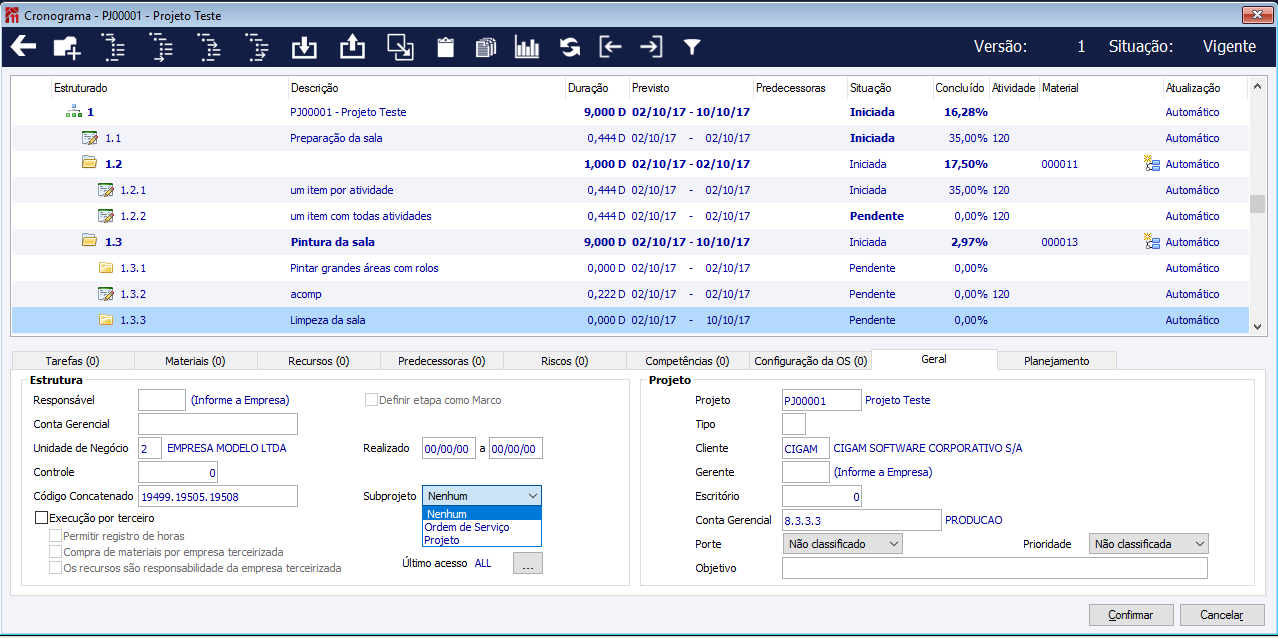Open the Porte dropdown

(x=843, y=544)
